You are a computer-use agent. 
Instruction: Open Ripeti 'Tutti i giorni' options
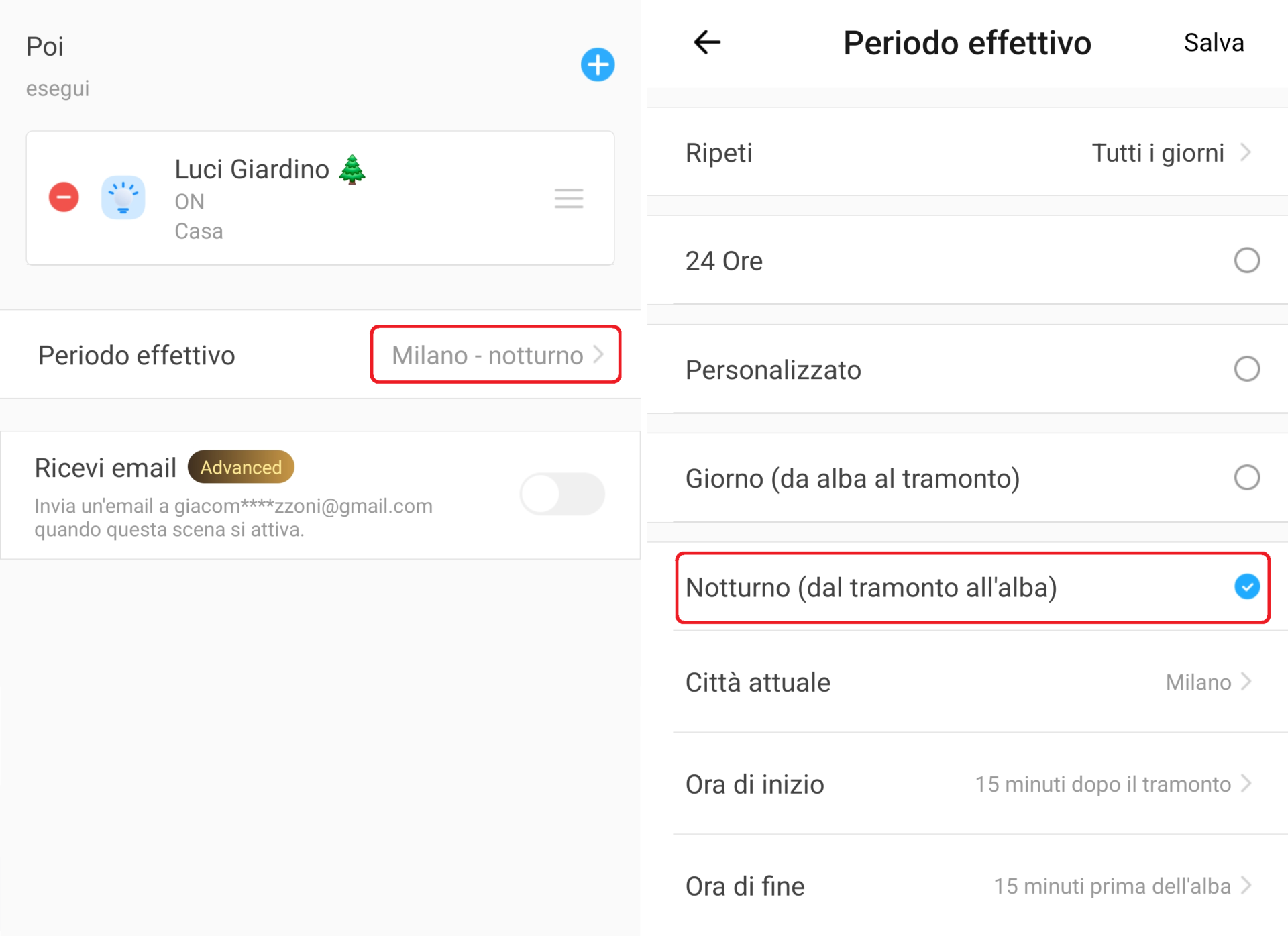click(1170, 153)
